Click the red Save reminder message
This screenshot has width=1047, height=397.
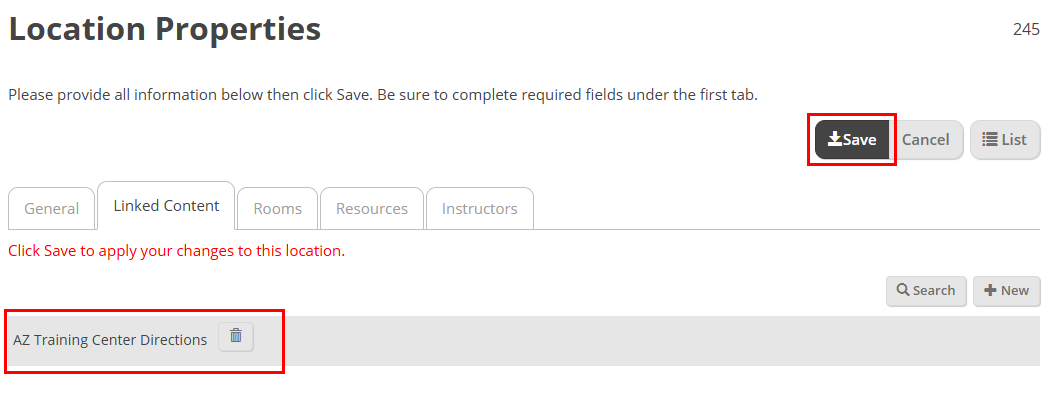[176, 251]
